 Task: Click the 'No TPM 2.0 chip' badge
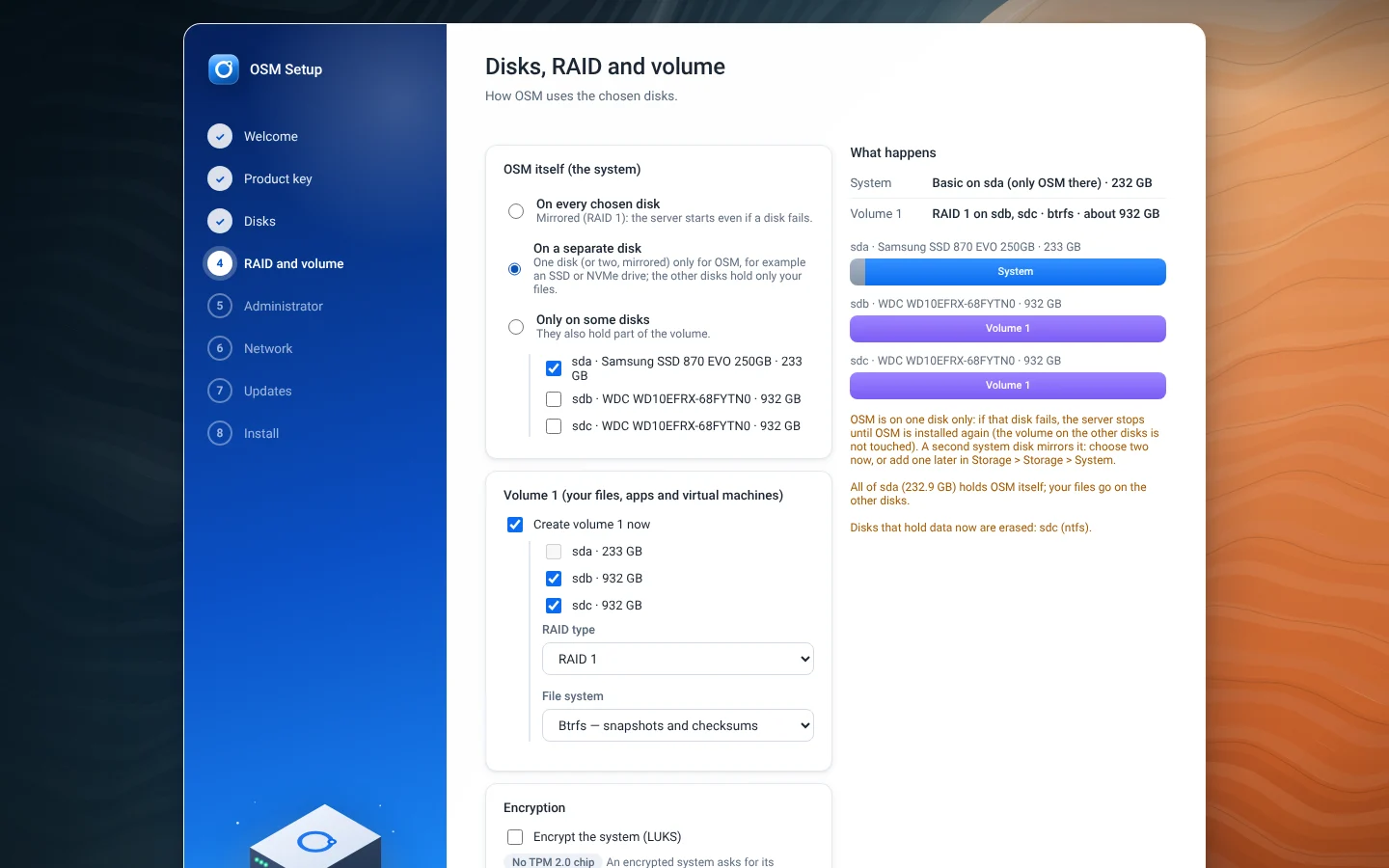click(x=553, y=862)
